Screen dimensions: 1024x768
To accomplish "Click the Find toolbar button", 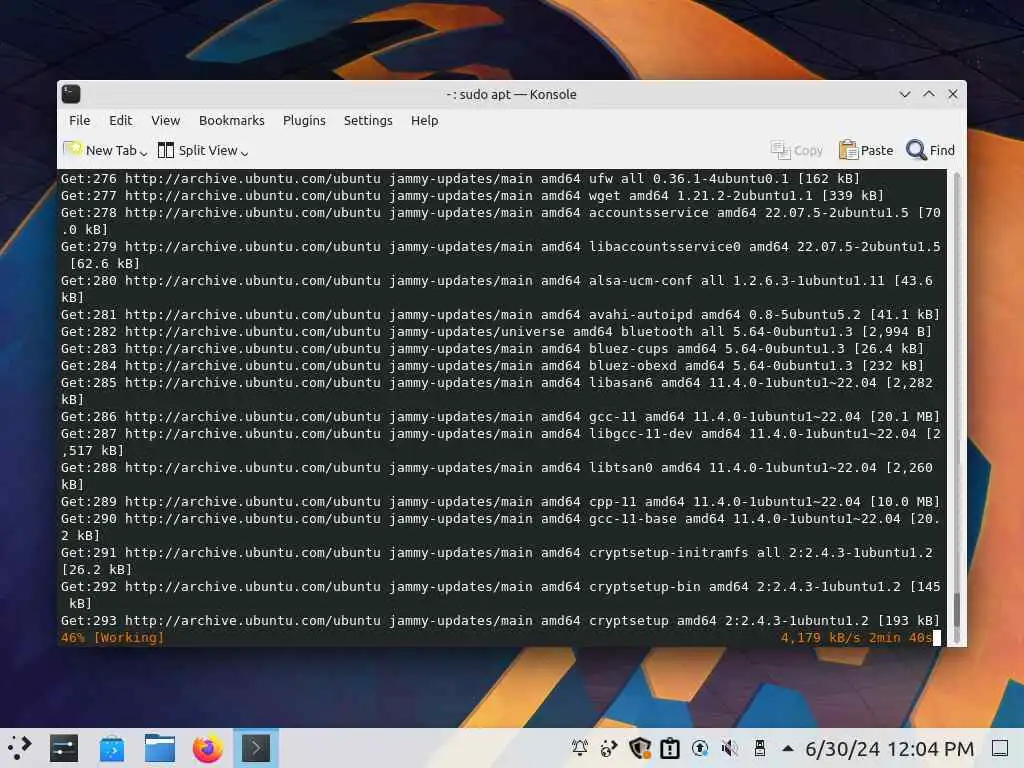I will (x=930, y=150).
